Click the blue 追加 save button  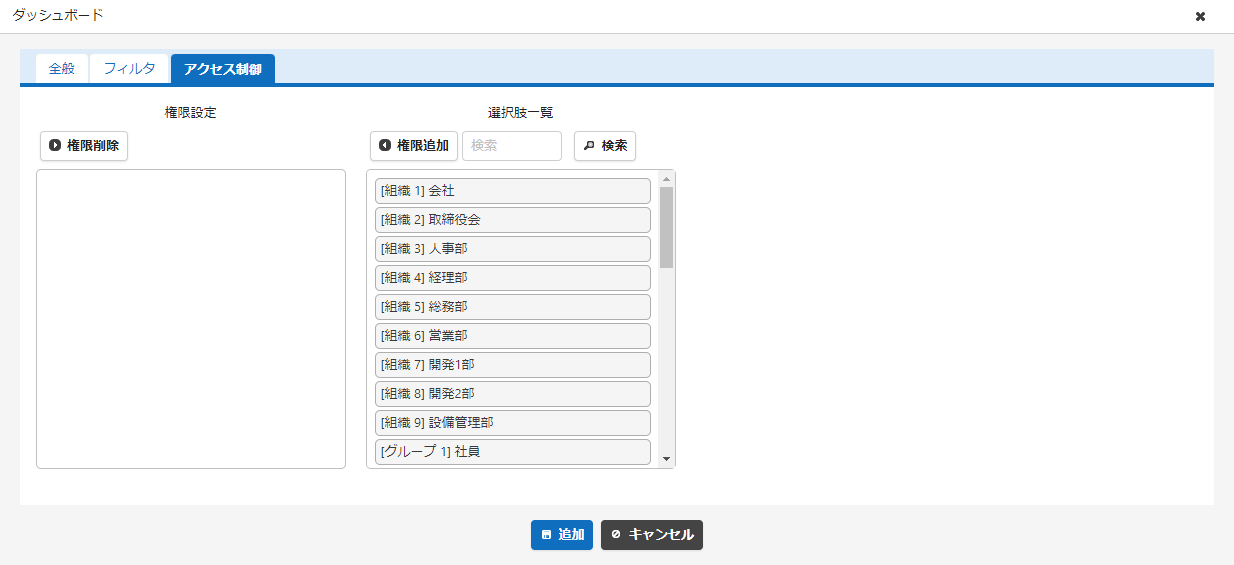click(x=562, y=535)
